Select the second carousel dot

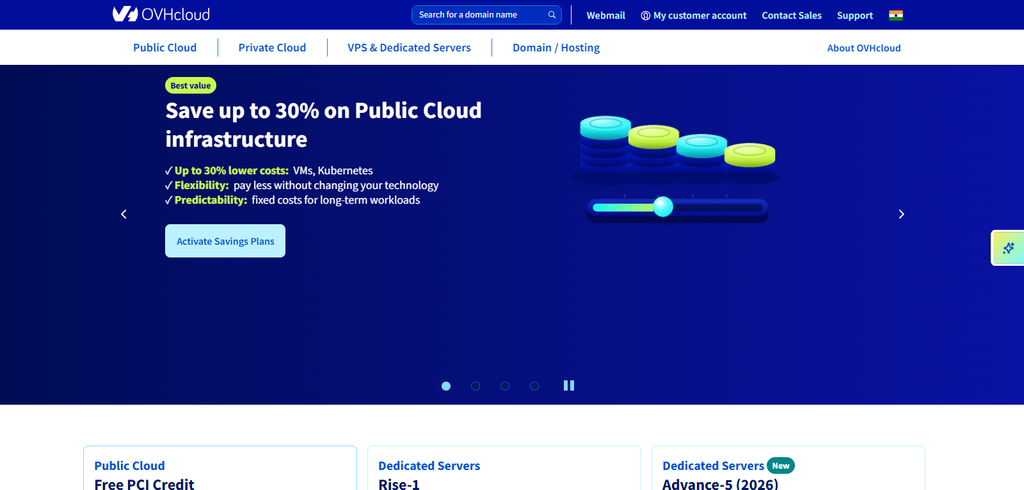tap(475, 386)
